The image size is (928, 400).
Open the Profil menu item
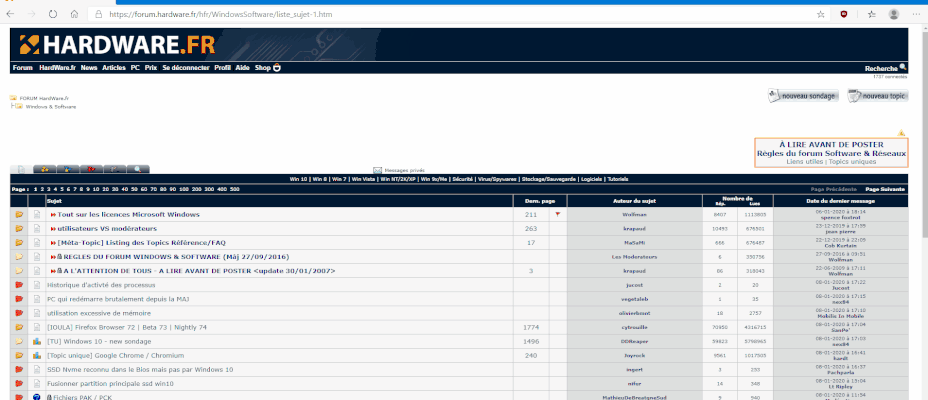223,68
